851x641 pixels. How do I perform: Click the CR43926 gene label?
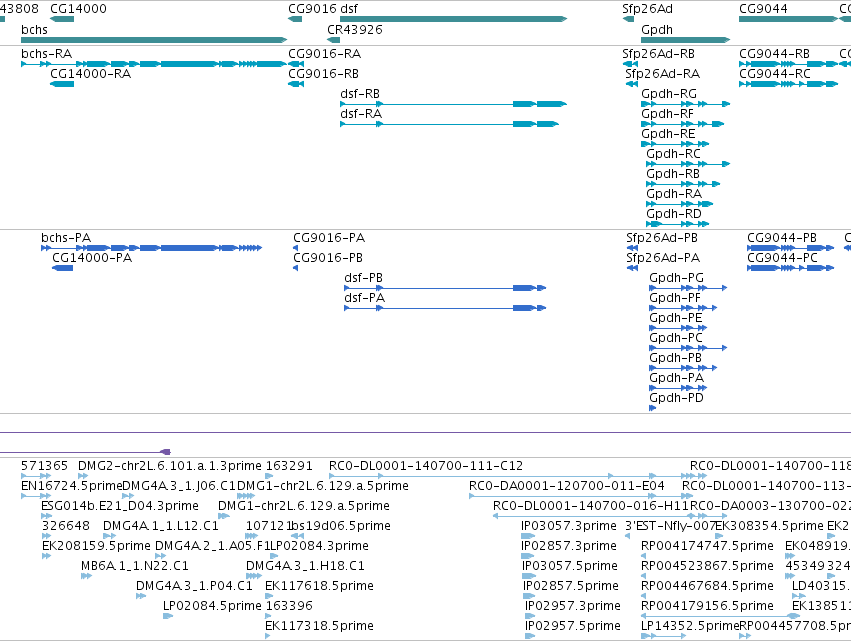354,29
